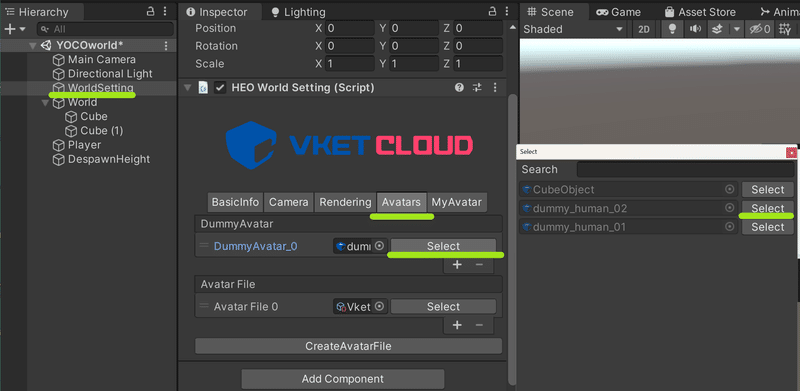Viewport: 800px width, 391px height.
Task: Remove the selected DummyAvatar entry
Action: coord(479,265)
